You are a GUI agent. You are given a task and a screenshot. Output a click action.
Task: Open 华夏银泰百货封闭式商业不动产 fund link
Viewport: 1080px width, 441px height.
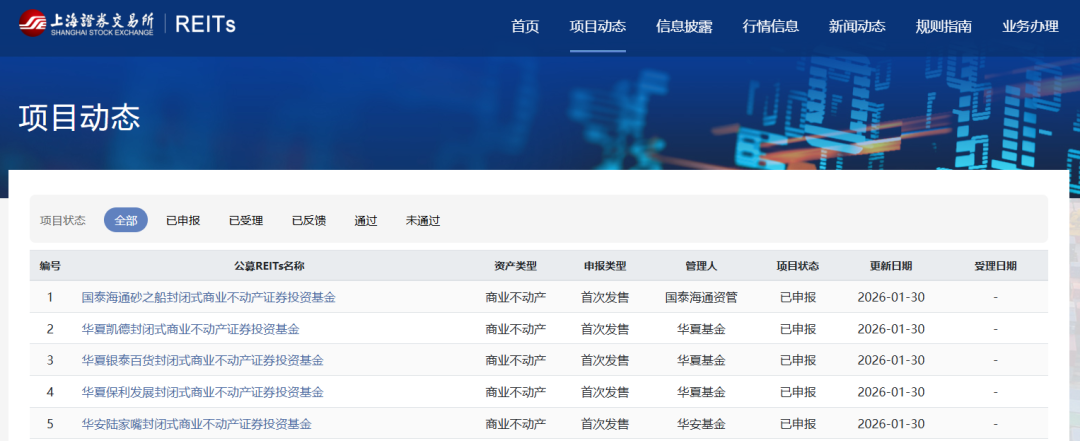tap(202, 360)
